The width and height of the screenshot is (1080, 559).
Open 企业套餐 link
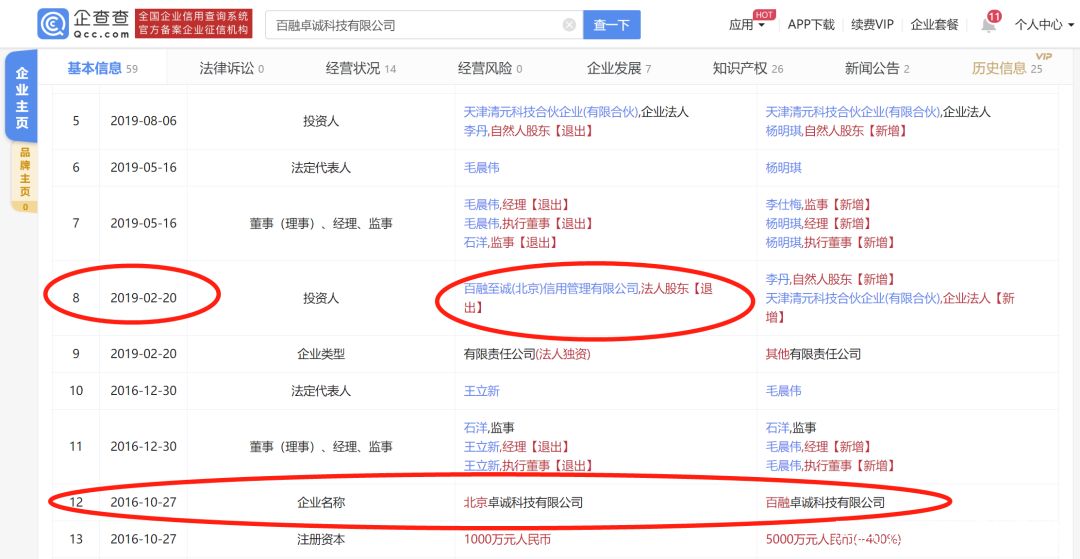(x=934, y=25)
